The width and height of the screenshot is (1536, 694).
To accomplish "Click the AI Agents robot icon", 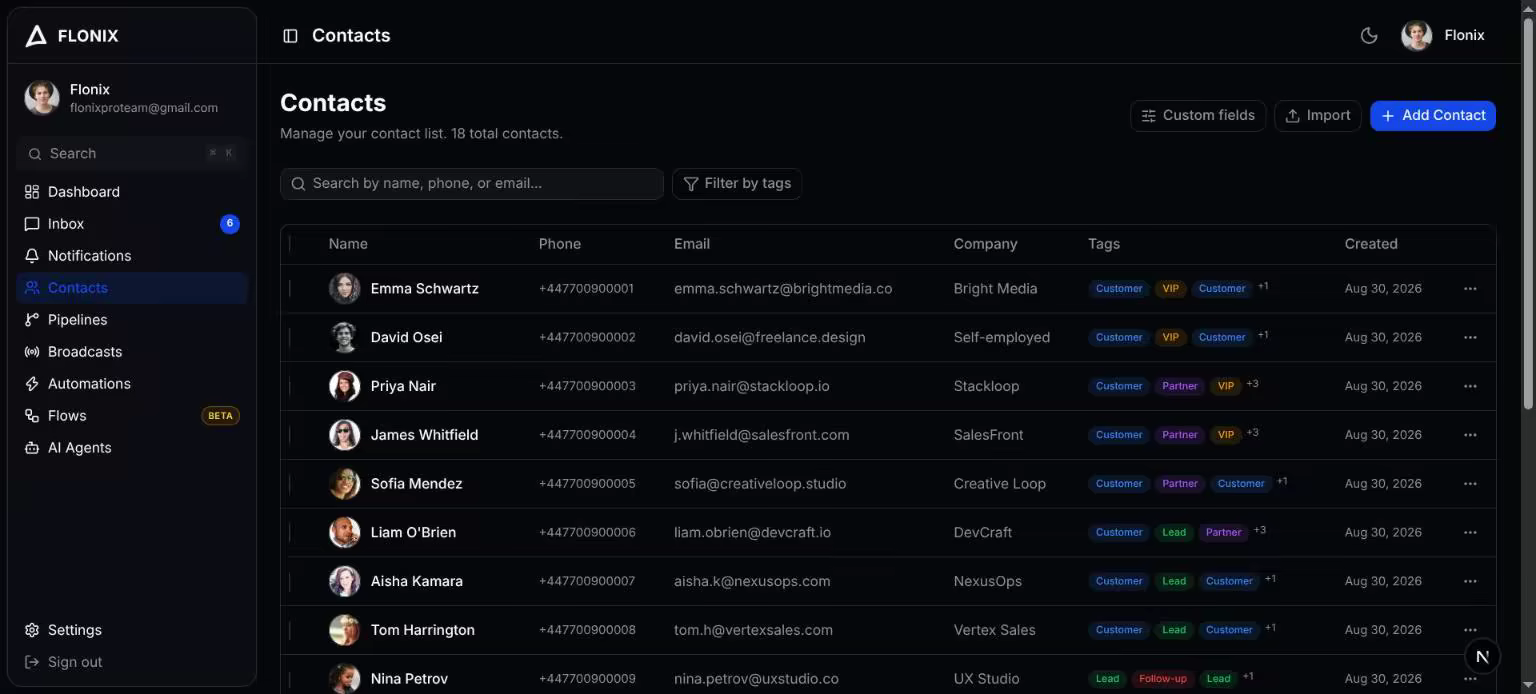I will [x=32, y=448].
